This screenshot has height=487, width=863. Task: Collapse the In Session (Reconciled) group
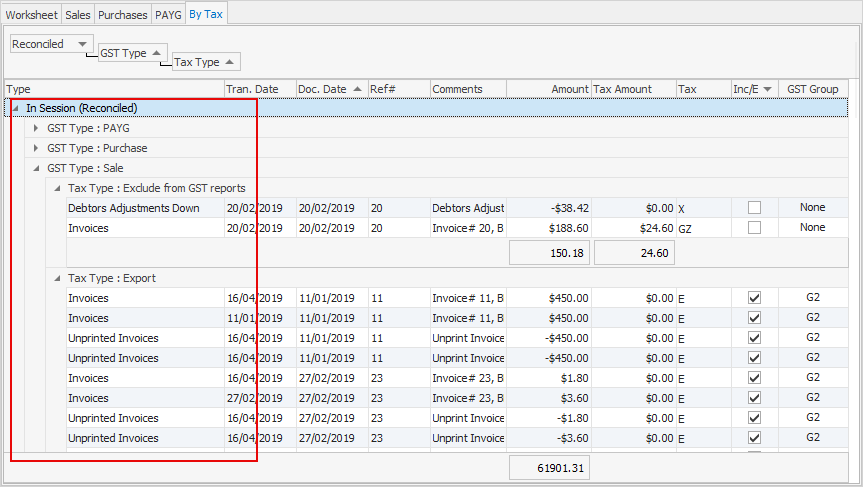[x=15, y=108]
